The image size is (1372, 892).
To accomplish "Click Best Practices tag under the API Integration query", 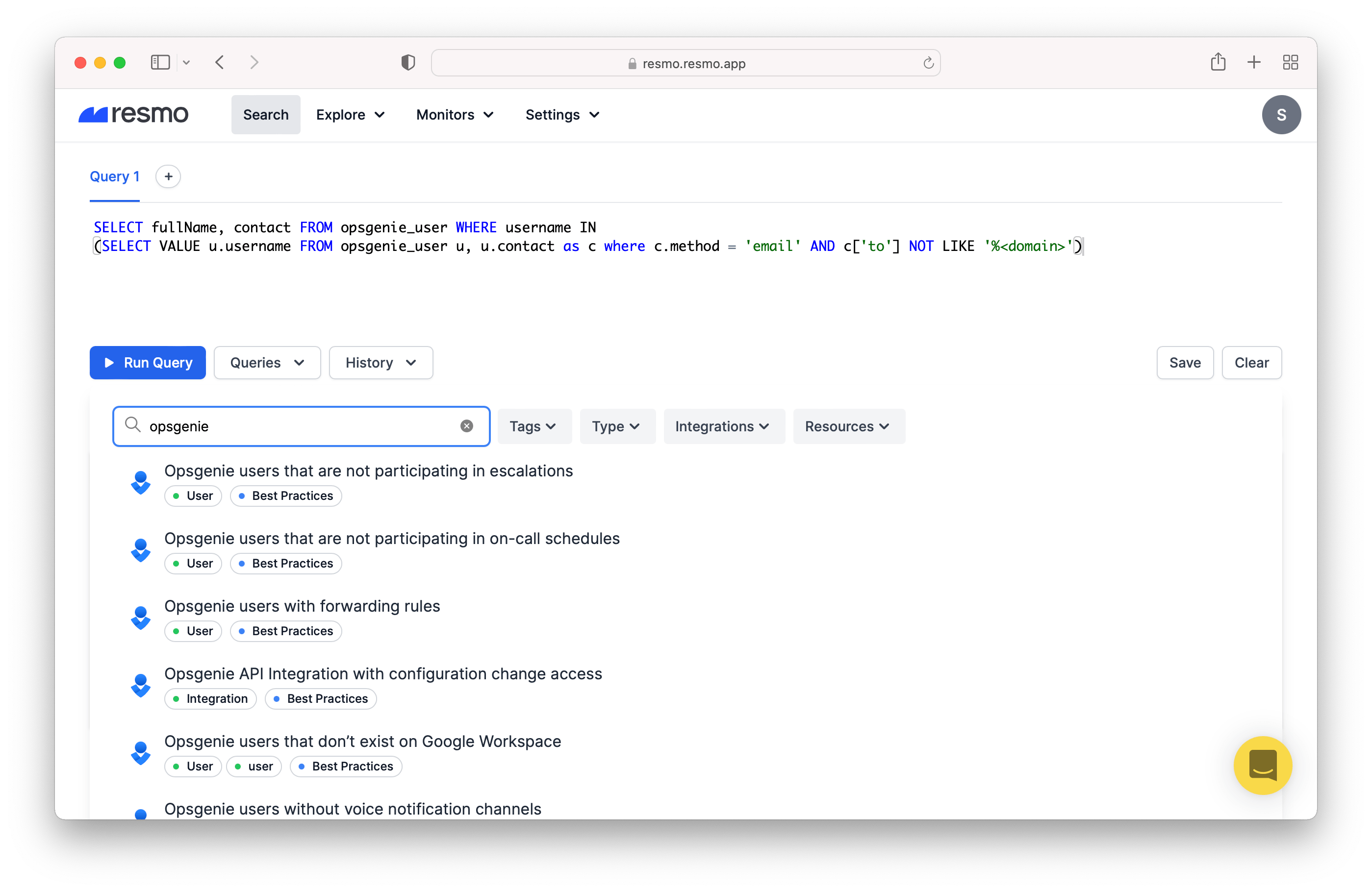I will [x=321, y=698].
